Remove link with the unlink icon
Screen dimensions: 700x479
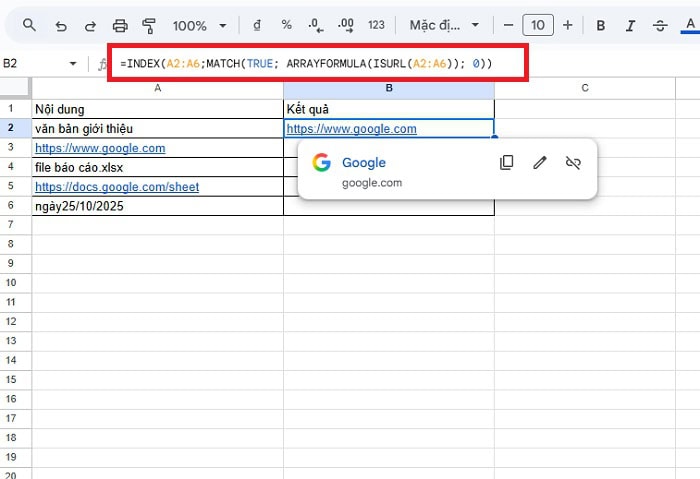coord(573,162)
